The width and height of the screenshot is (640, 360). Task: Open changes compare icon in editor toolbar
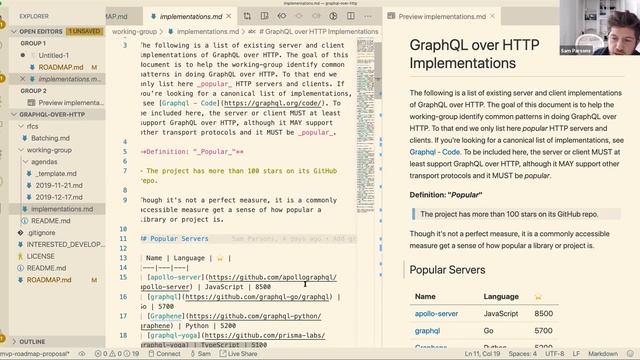(x=247, y=16)
